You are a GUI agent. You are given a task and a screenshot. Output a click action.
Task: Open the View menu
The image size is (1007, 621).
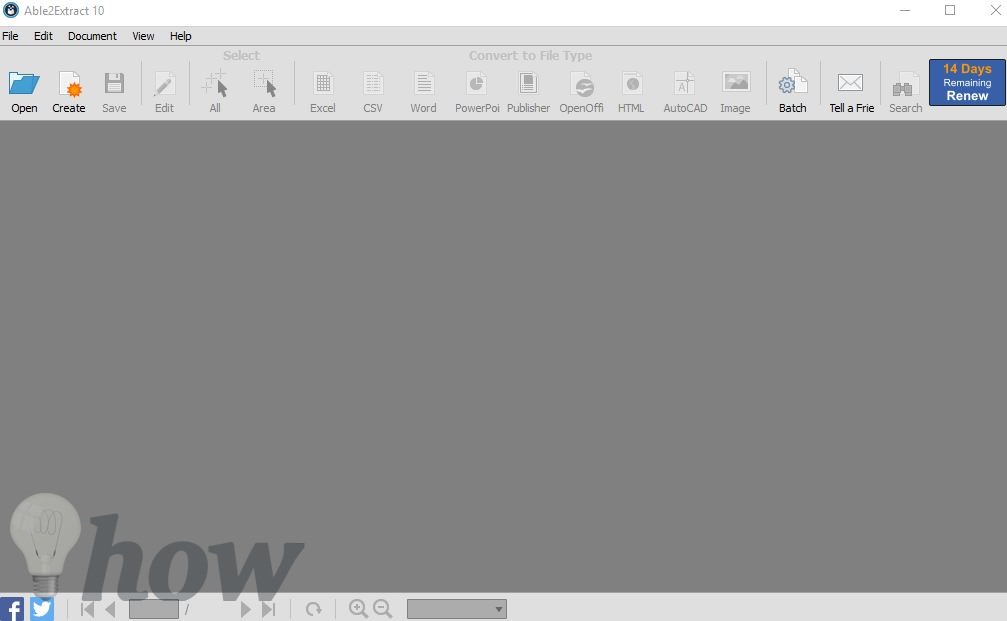pos(143,36)
